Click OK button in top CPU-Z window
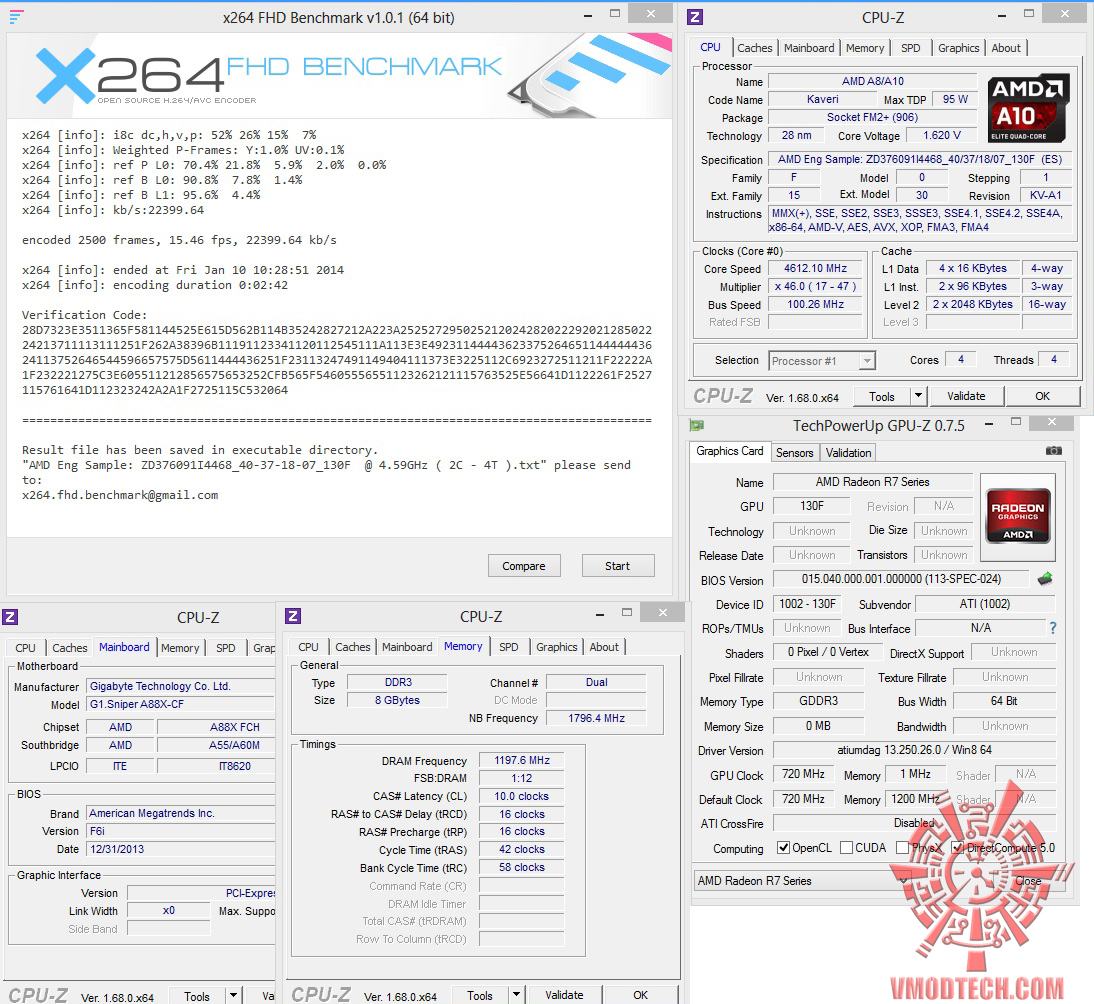The height and width of the screenshot is (1004, 1094). pos(1042,396)
